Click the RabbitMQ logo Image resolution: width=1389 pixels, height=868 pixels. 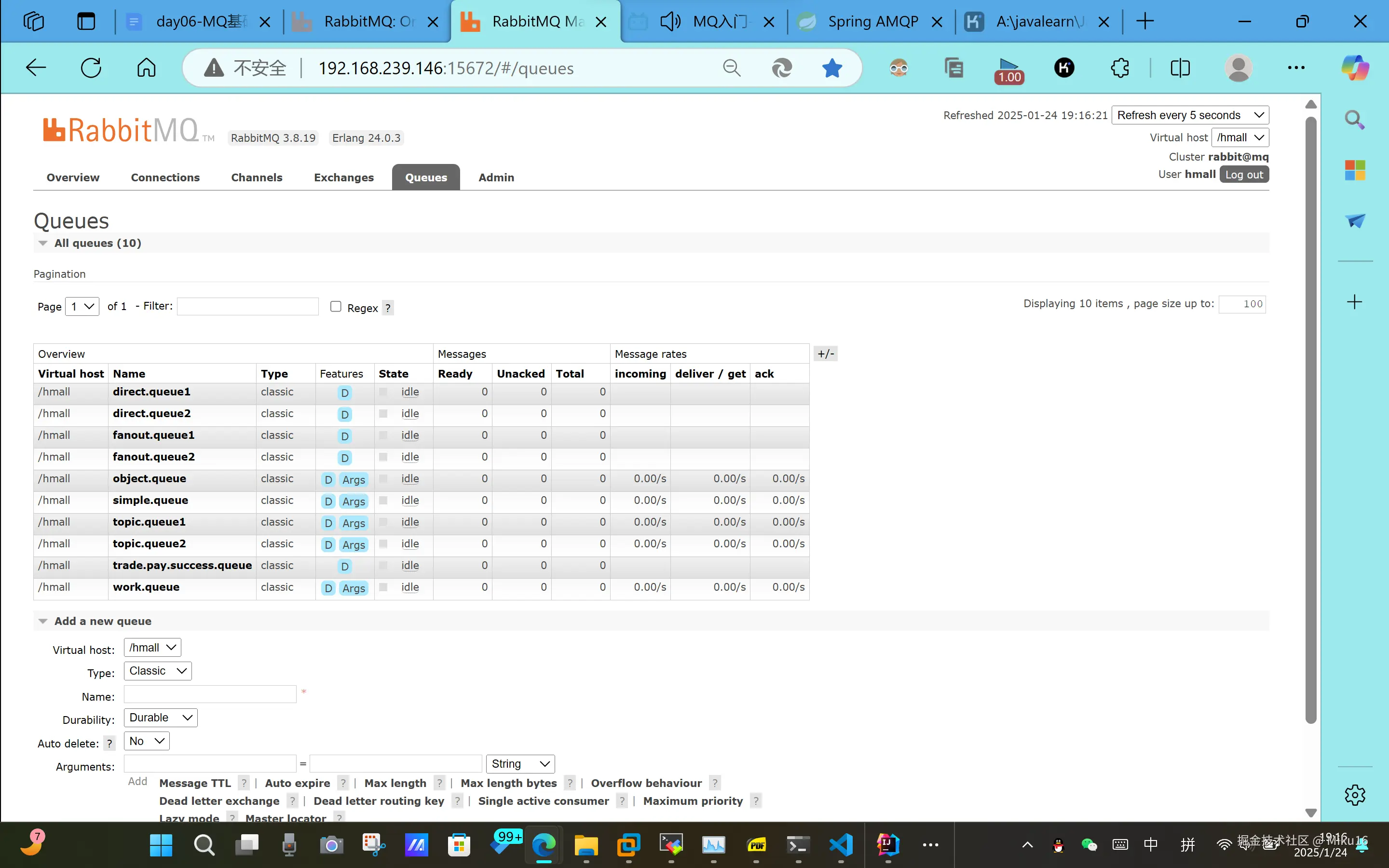coord(121,130)
